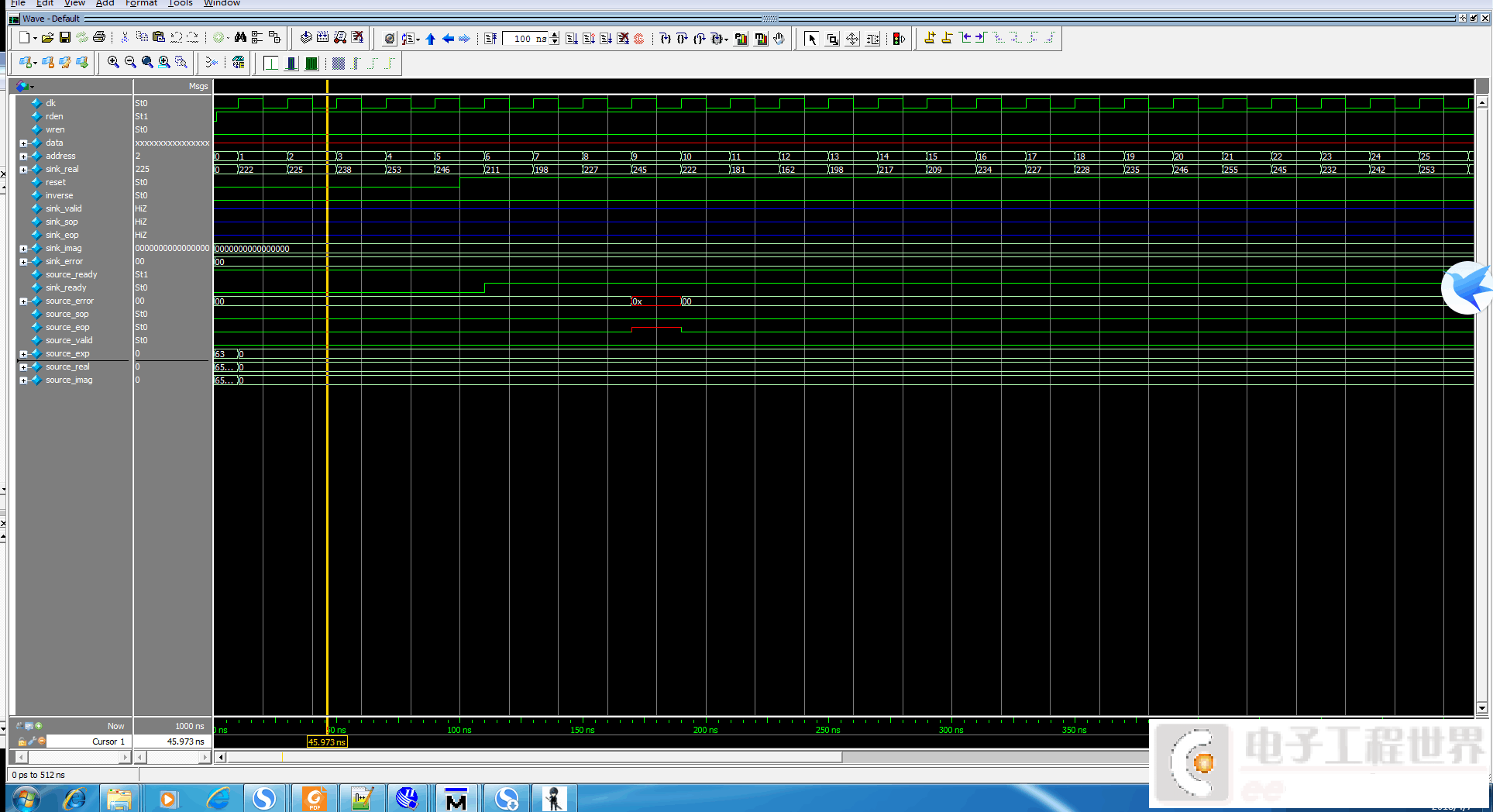This screenshot has height=812, width=1493.
Task: Toggle the lock icon beside Cursor 1
Action: pyautogui.click(x=22, y=741)
